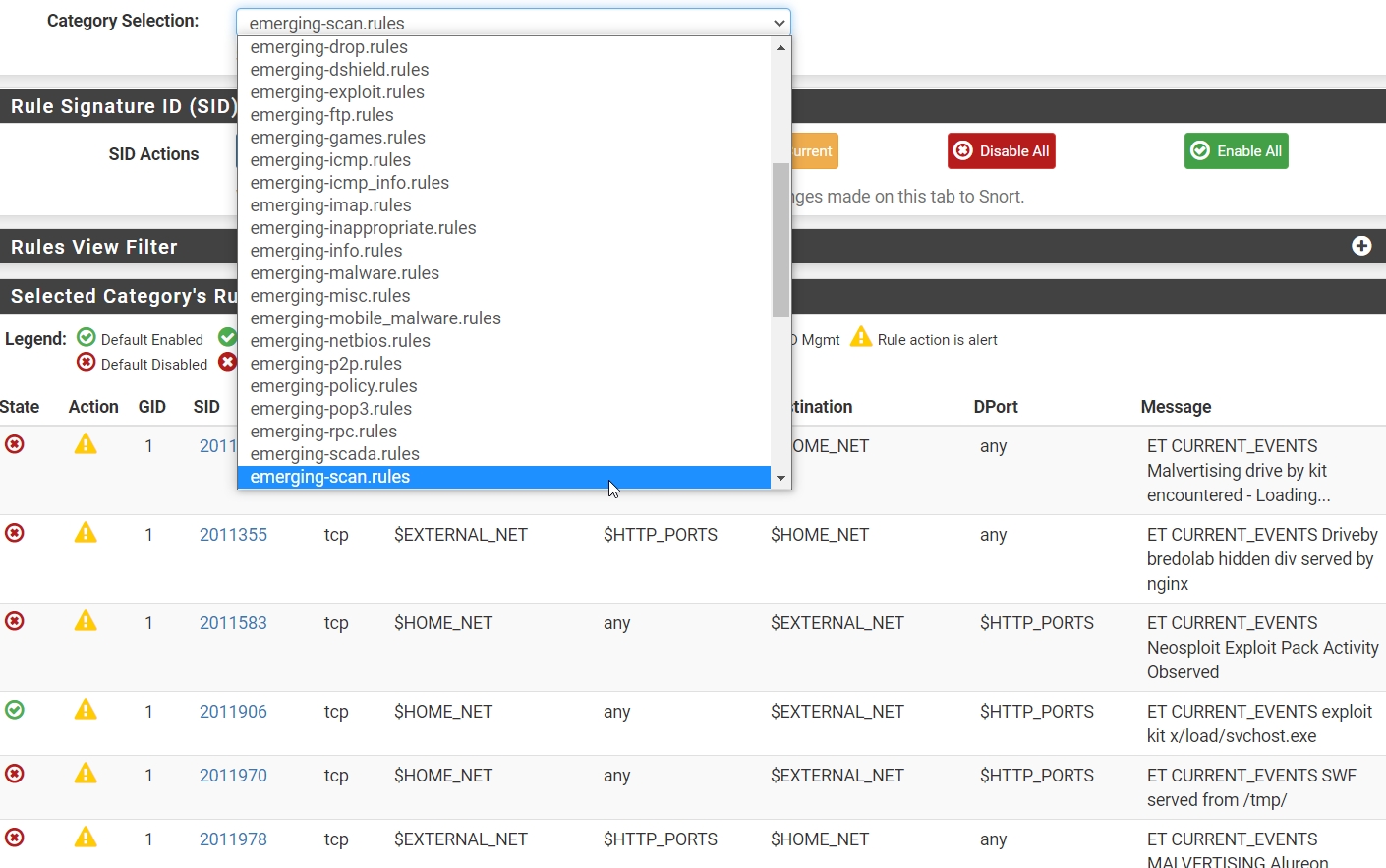This screenshot has height=868, width=1386.
Task: Click the alert action icon for SID 2011970
Action: (86, 774)
